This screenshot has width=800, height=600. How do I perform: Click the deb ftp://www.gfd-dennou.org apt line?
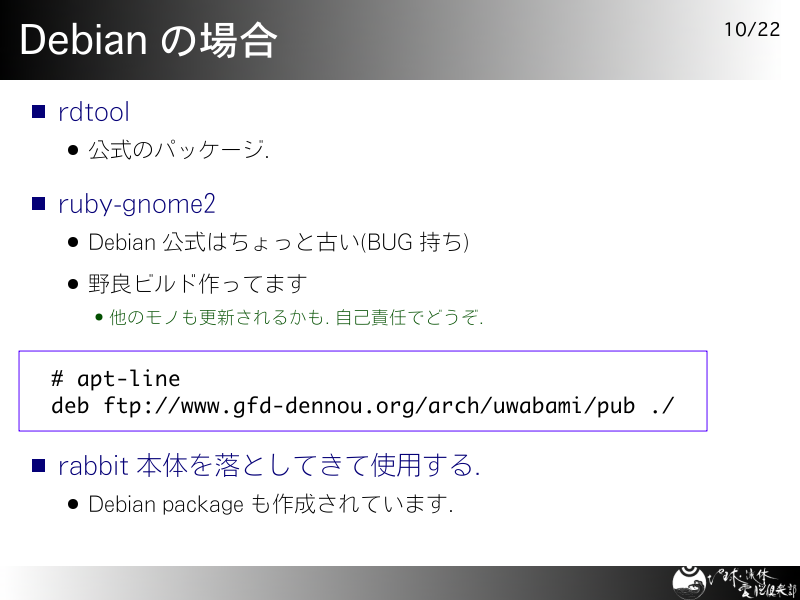[363, 406]
